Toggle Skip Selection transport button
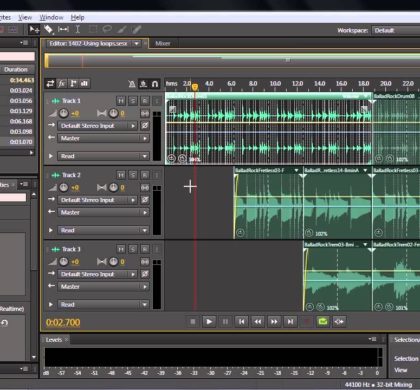This screenshot has width=420, height=390. pyautogui.click(x=339, y=321)
